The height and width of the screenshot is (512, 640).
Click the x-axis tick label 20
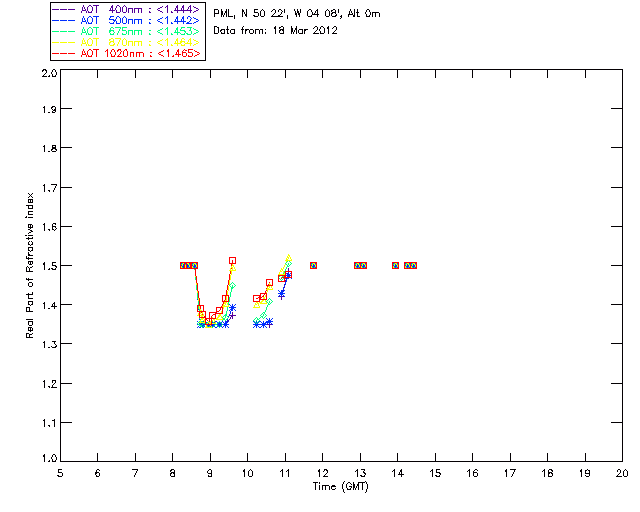622,473
